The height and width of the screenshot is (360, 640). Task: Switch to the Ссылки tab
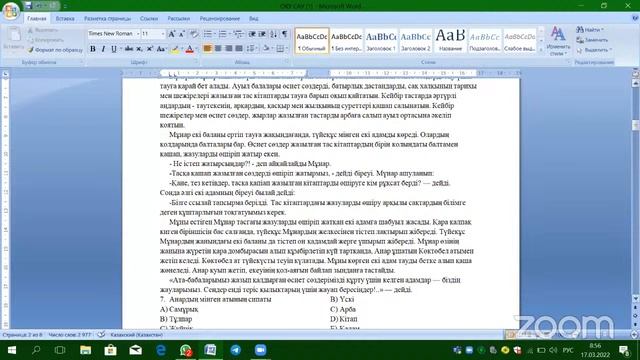(x=149, y=18)
